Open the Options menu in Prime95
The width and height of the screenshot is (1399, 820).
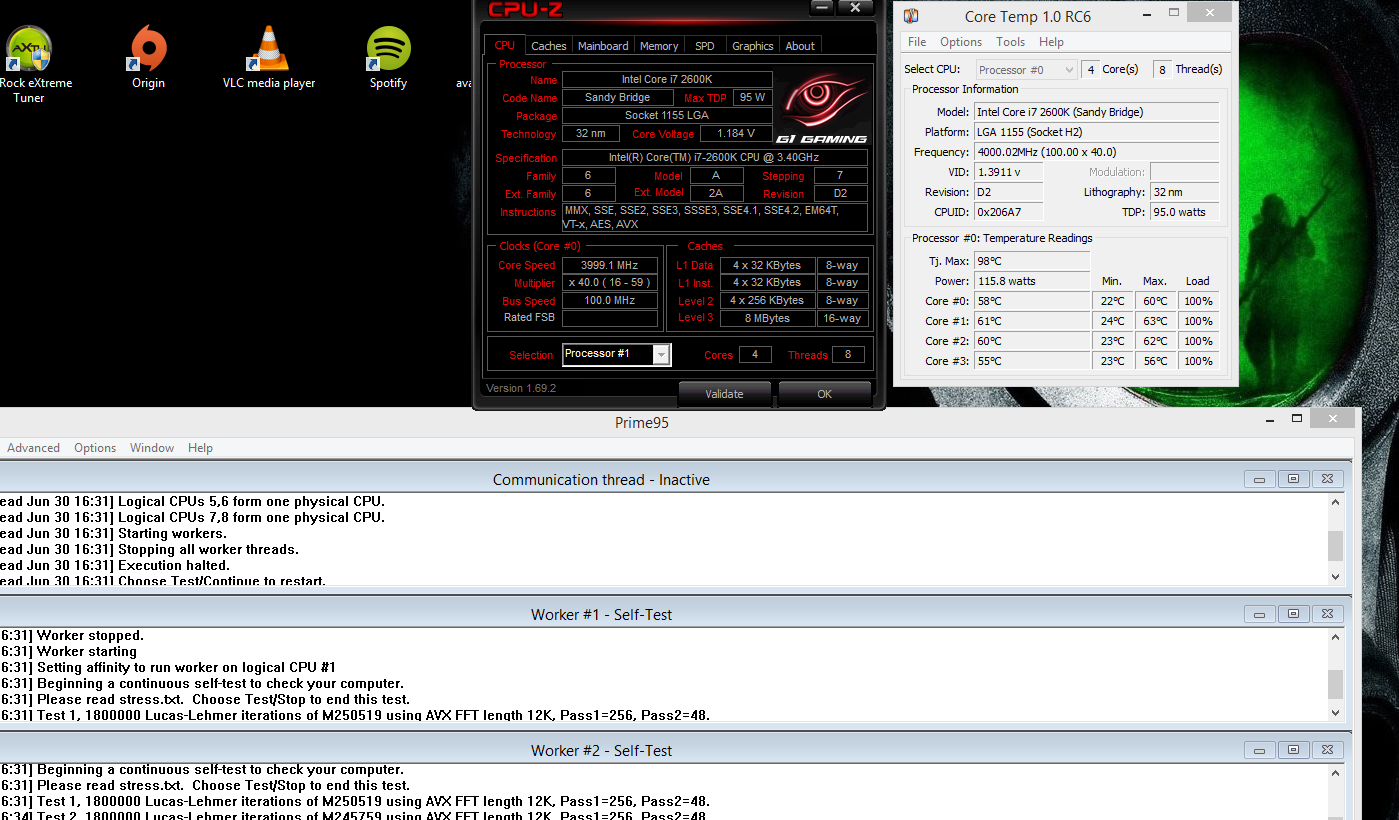click(x=95, y=448)
